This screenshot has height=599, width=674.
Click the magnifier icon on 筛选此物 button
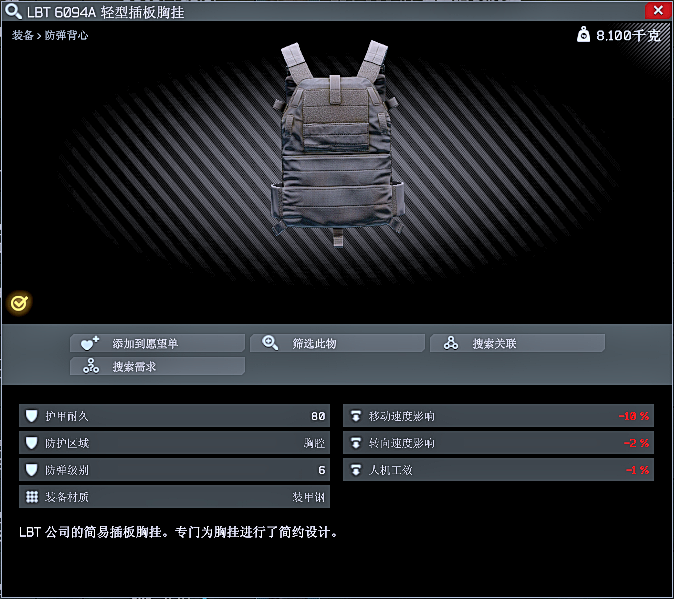click(x=270, y=343)
